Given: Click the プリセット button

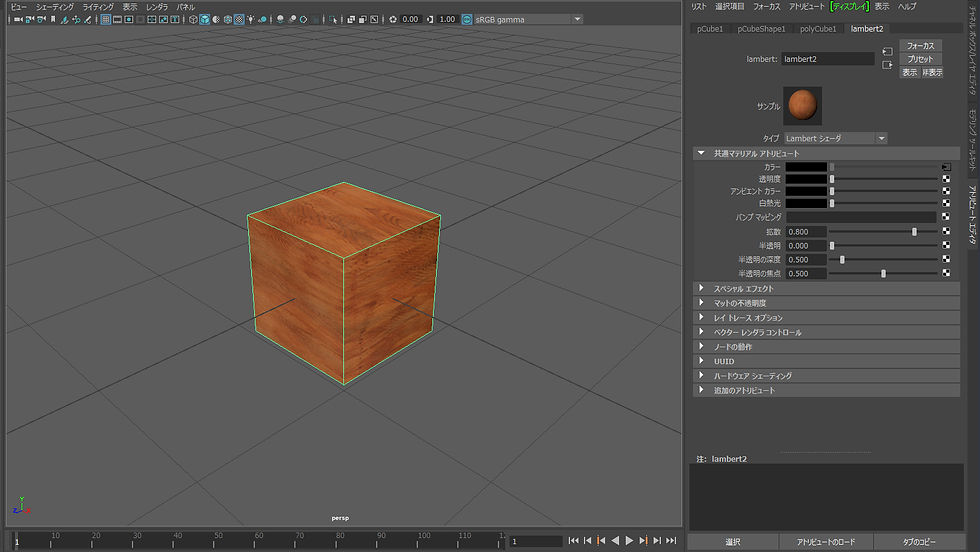Looking at the screenshot, I should (921, 59).
